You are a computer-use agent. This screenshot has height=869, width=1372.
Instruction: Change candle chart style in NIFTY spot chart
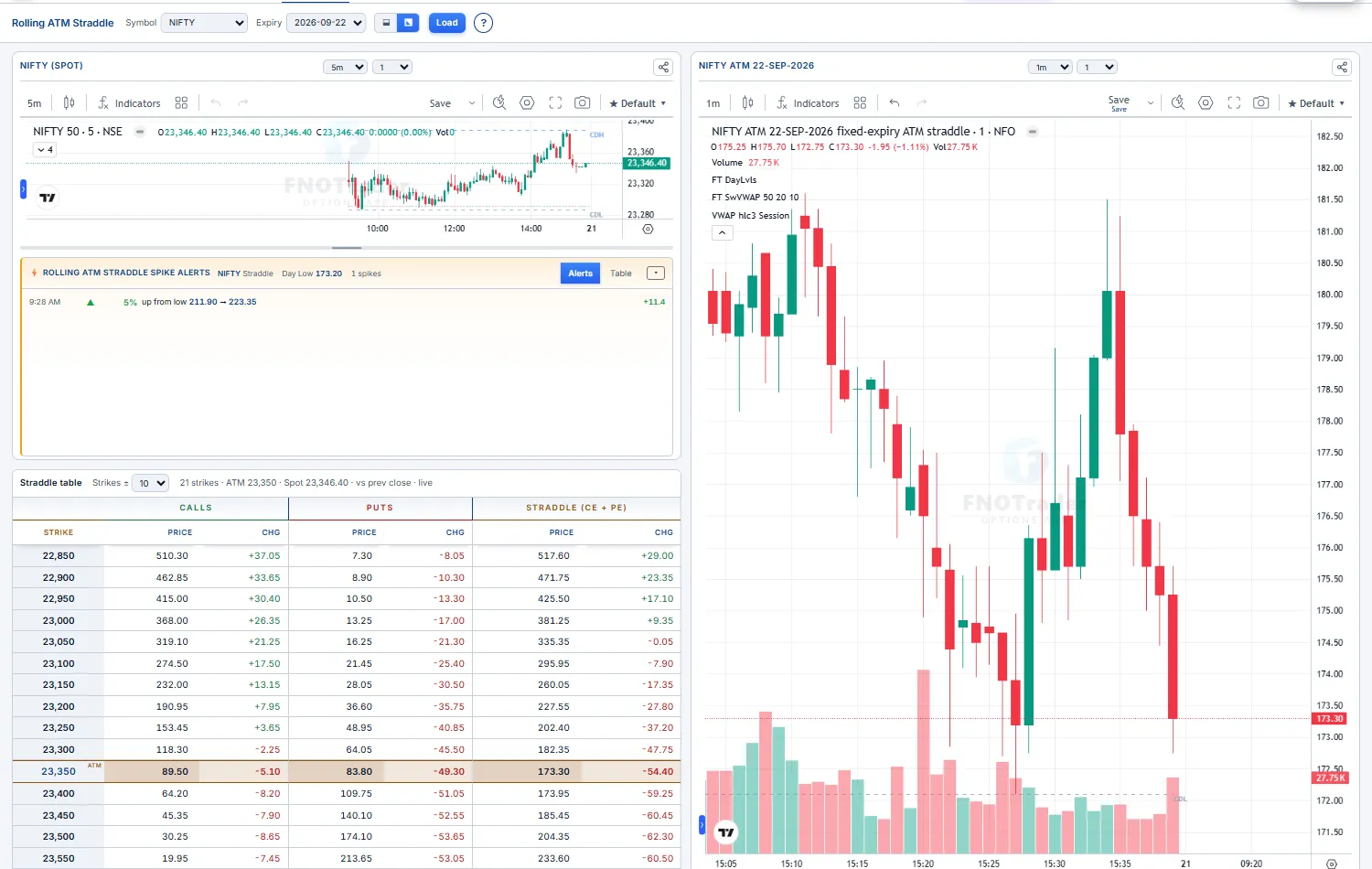(x=69, y=103)
